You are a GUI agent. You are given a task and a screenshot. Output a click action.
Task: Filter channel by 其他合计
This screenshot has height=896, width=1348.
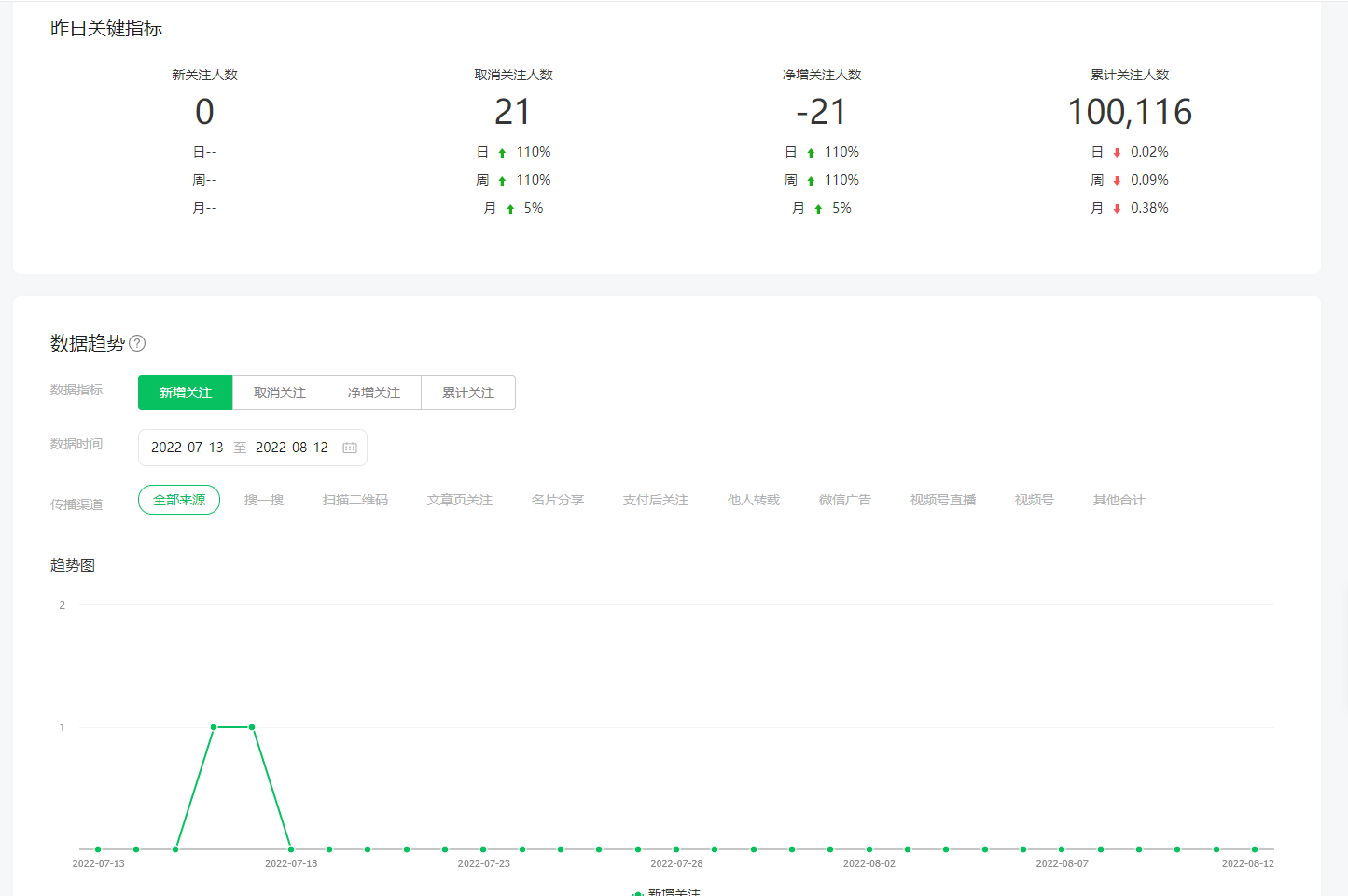[x=1119, y=500]
